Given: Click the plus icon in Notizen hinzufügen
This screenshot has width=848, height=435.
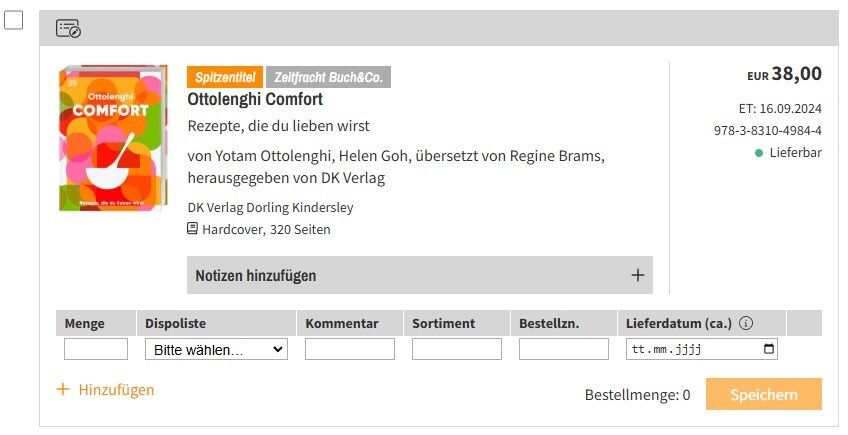Looking at the screenshot, I should point(638,275).
